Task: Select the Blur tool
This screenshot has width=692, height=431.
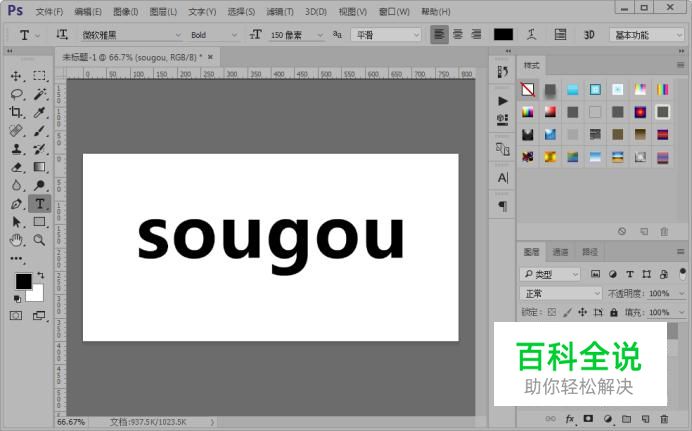Action: pos(16,185)
